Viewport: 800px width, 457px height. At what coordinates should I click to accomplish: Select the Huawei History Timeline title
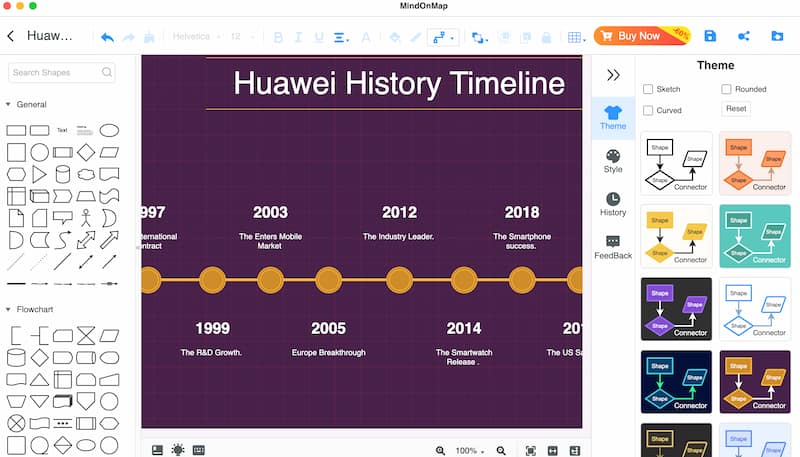click(399, 83)
